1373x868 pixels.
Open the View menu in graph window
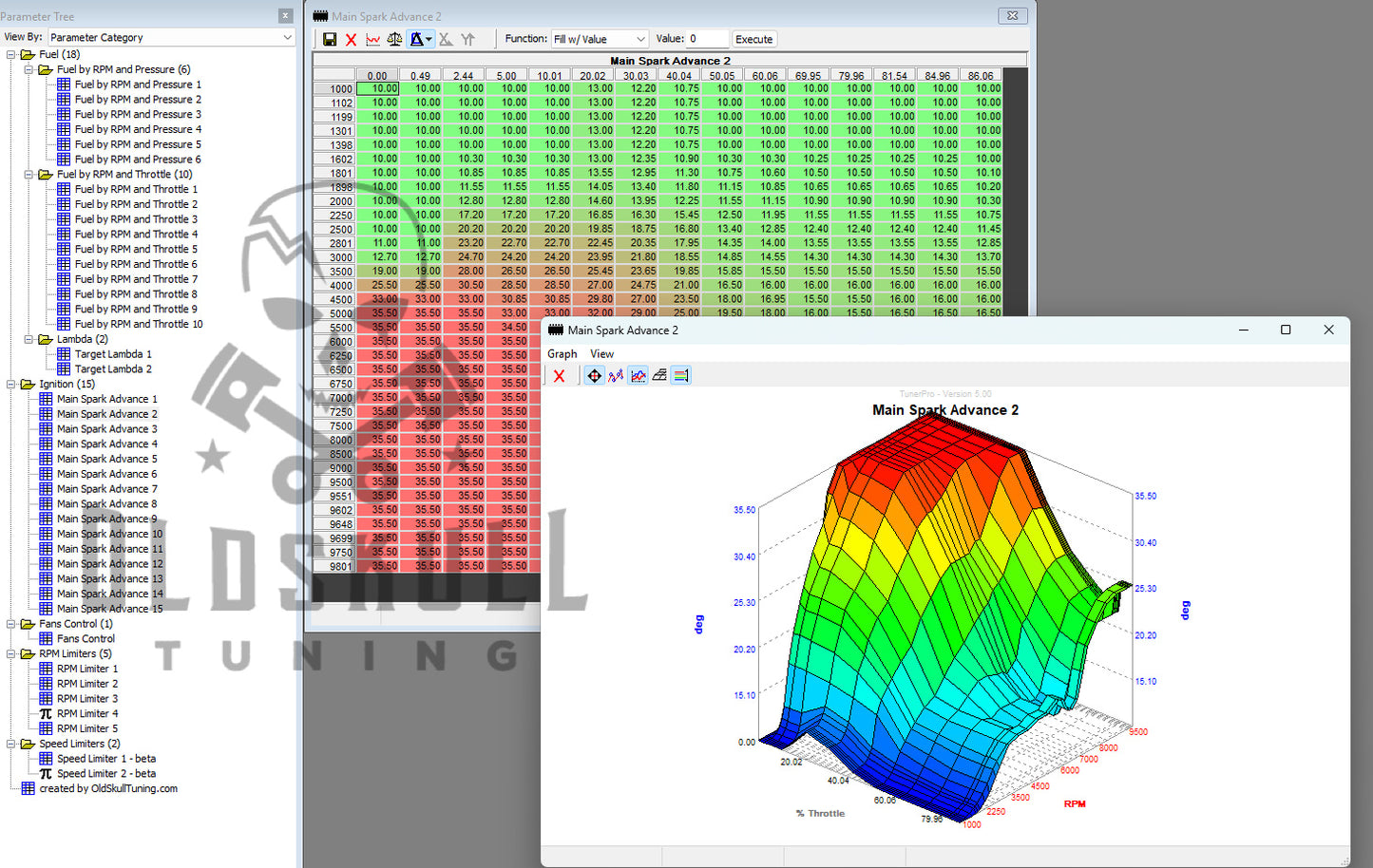[x=601, y=354]
